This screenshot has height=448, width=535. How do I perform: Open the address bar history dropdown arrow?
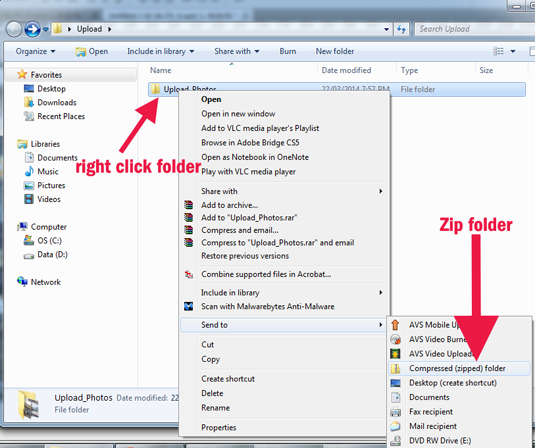tap(386, 29)
